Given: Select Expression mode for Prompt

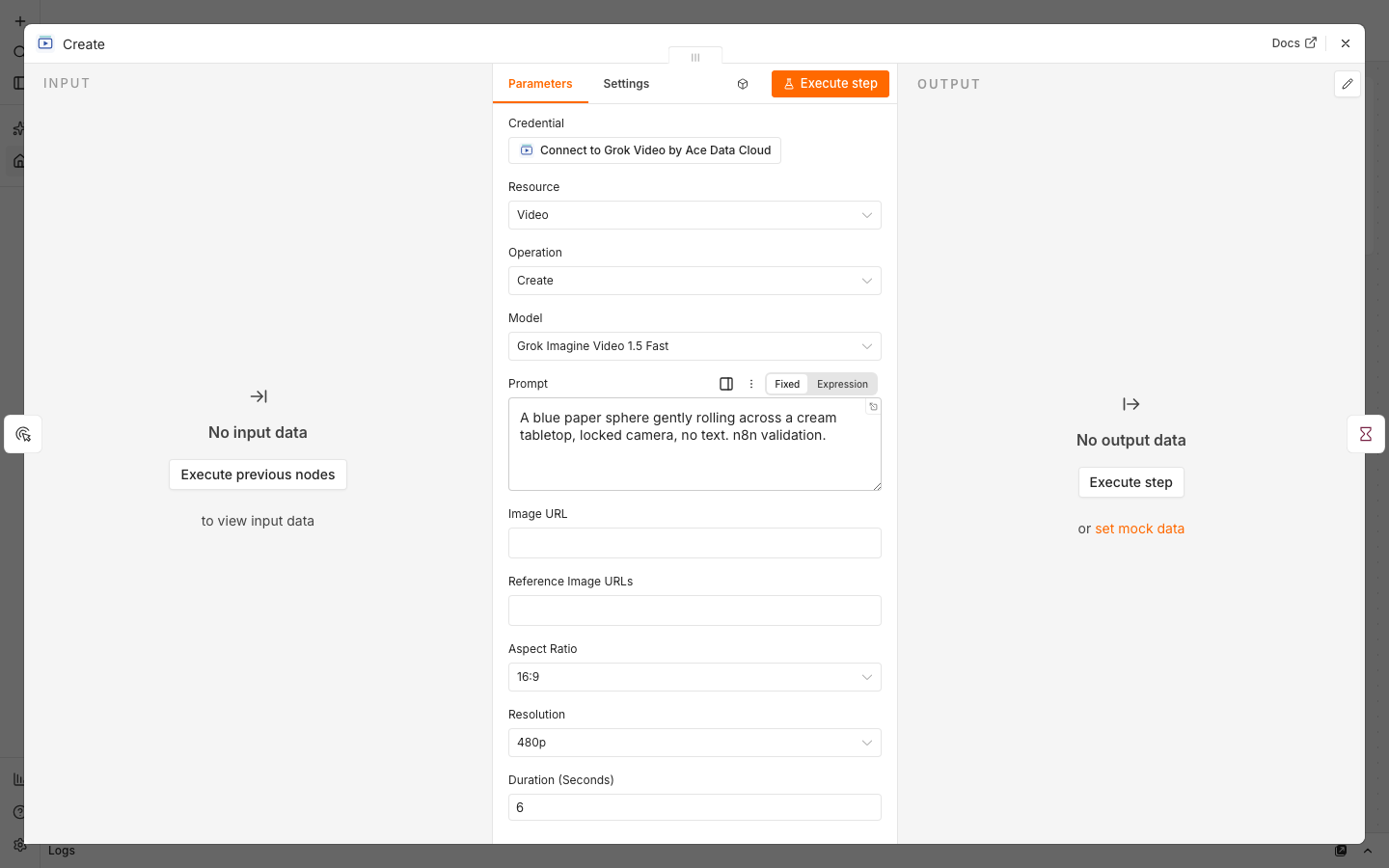Looking at the screenshot, I should coord(842,384).
